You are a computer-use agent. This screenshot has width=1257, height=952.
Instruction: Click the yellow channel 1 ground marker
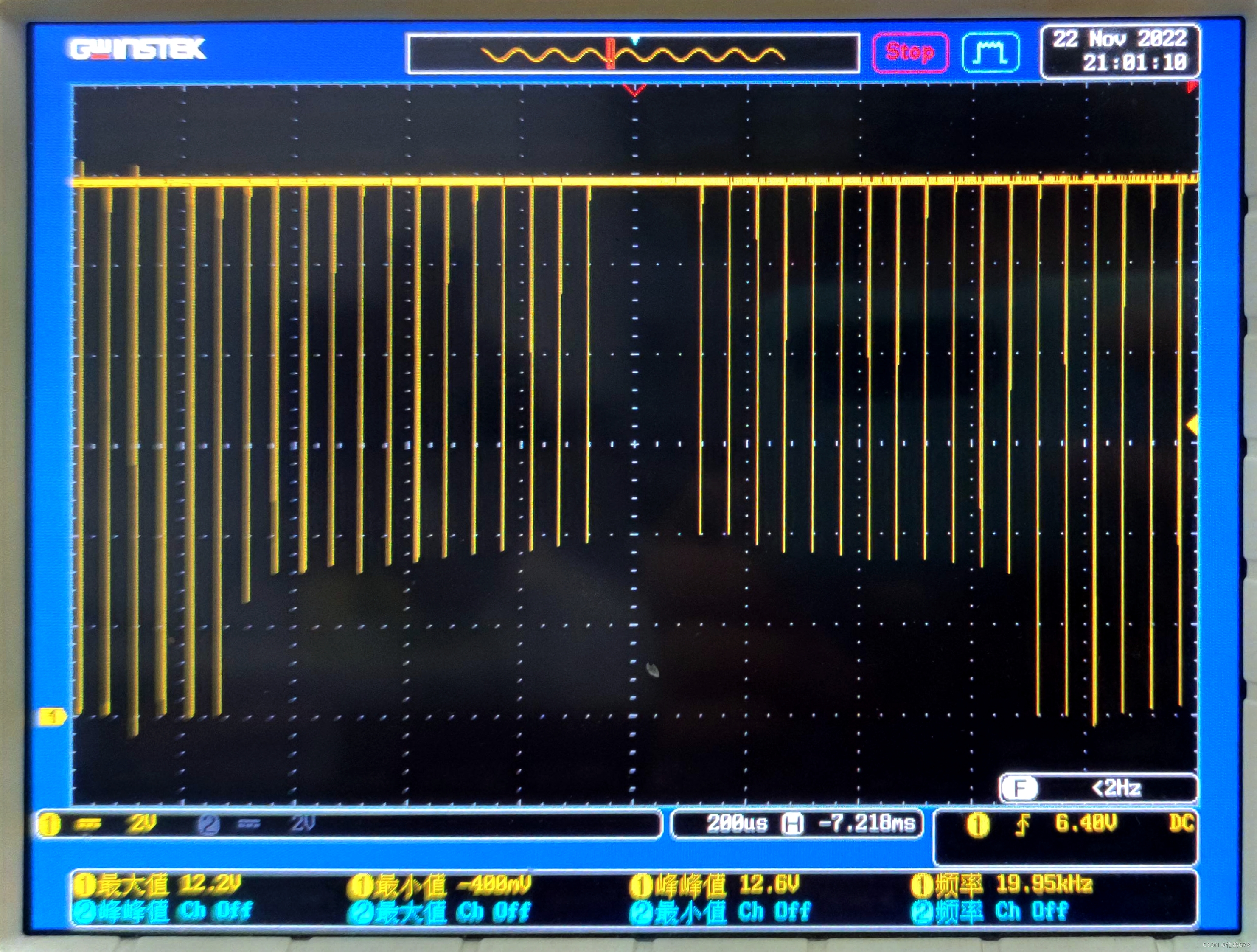tap(52, 717)
